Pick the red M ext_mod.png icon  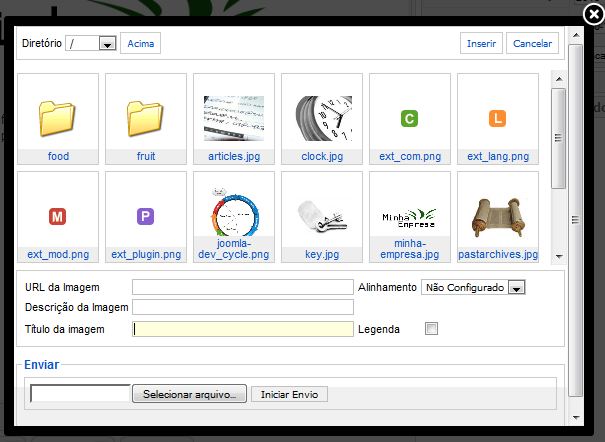click(57, 216)
